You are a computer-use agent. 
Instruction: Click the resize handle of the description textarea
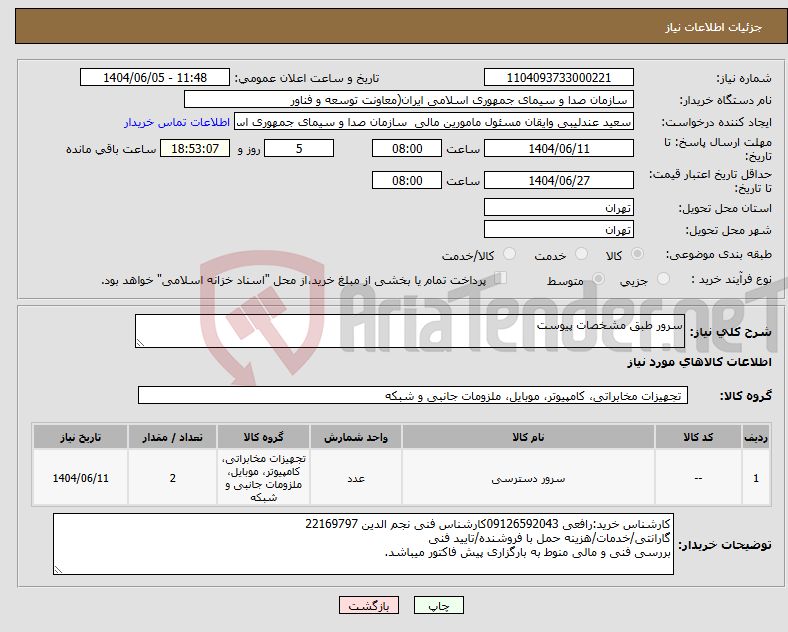click(140, 343)
